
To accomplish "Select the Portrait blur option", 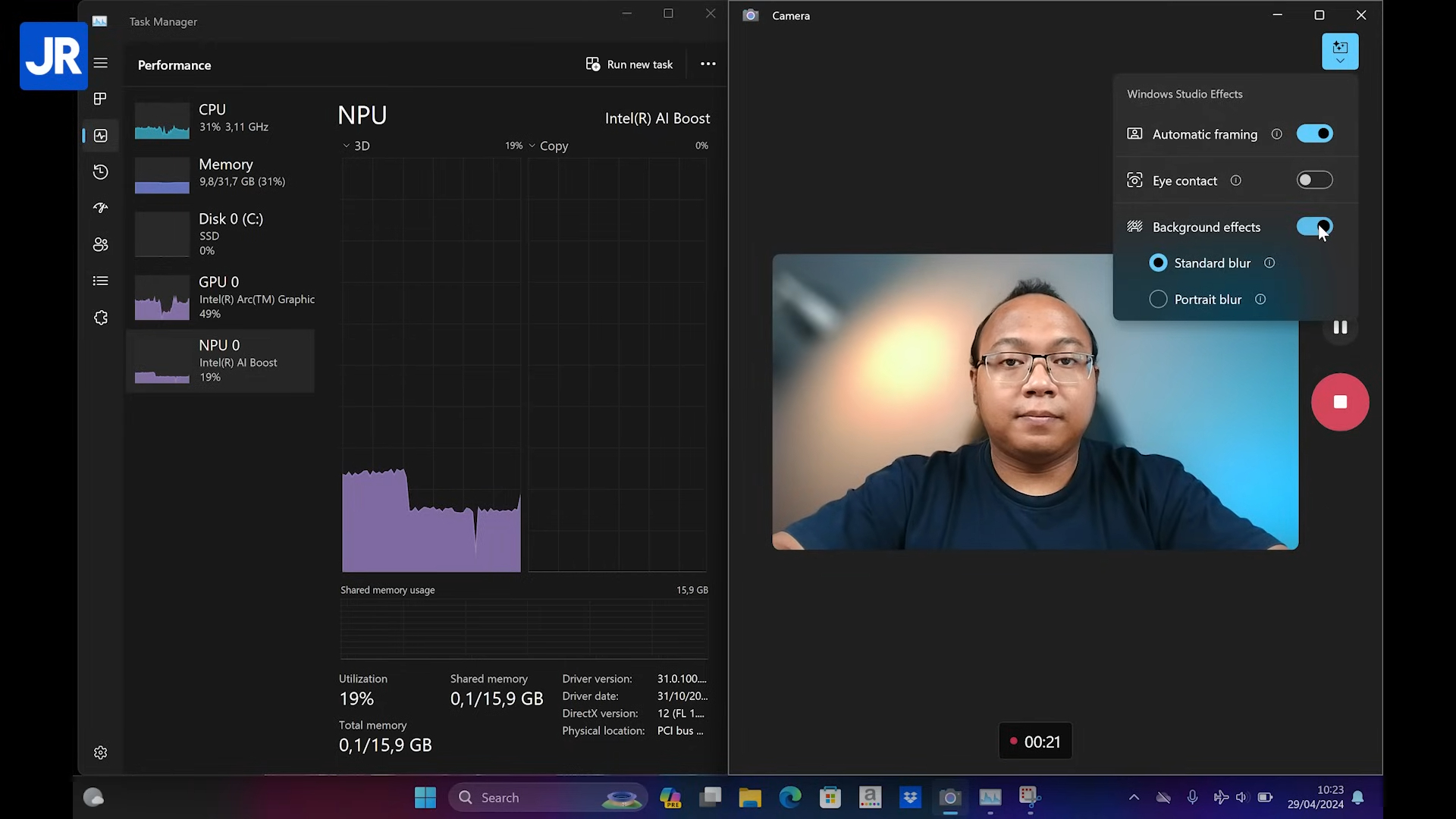I will point(1158,300).
